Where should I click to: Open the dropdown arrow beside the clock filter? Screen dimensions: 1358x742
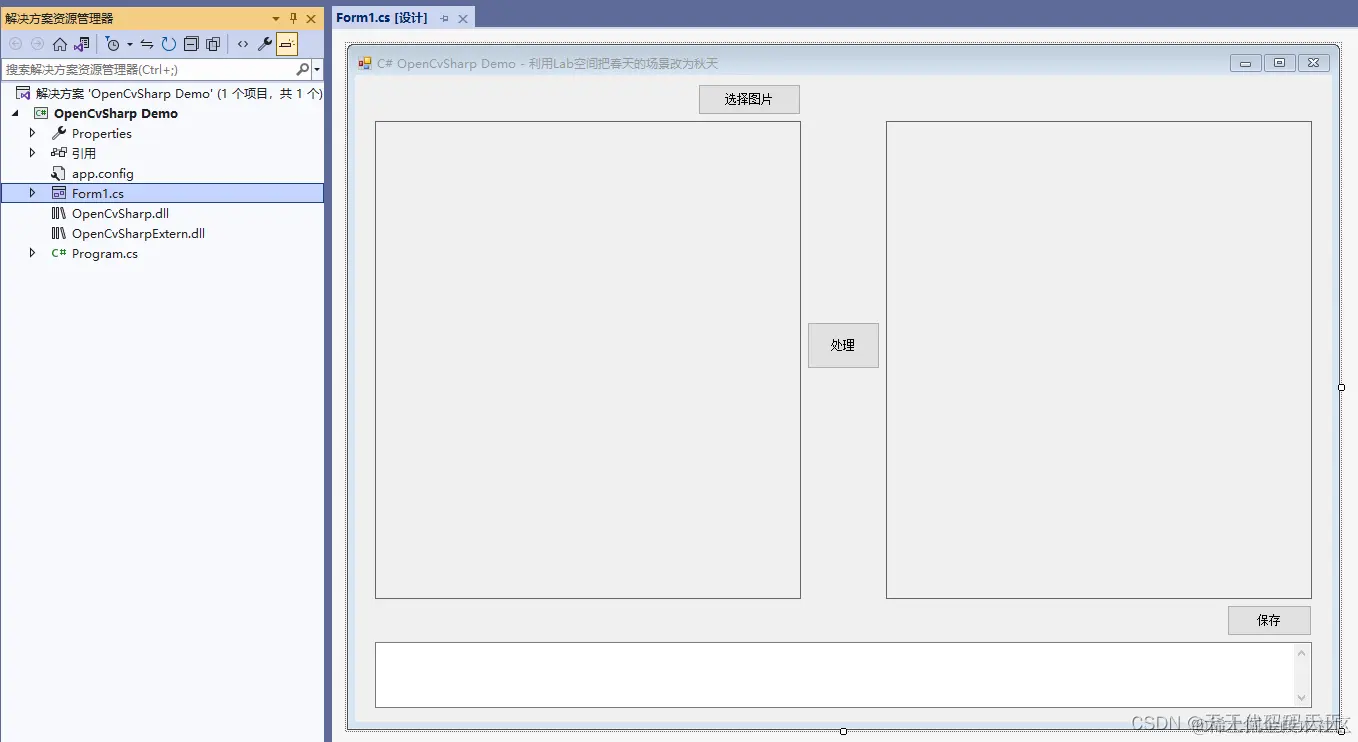pos(130,45)
